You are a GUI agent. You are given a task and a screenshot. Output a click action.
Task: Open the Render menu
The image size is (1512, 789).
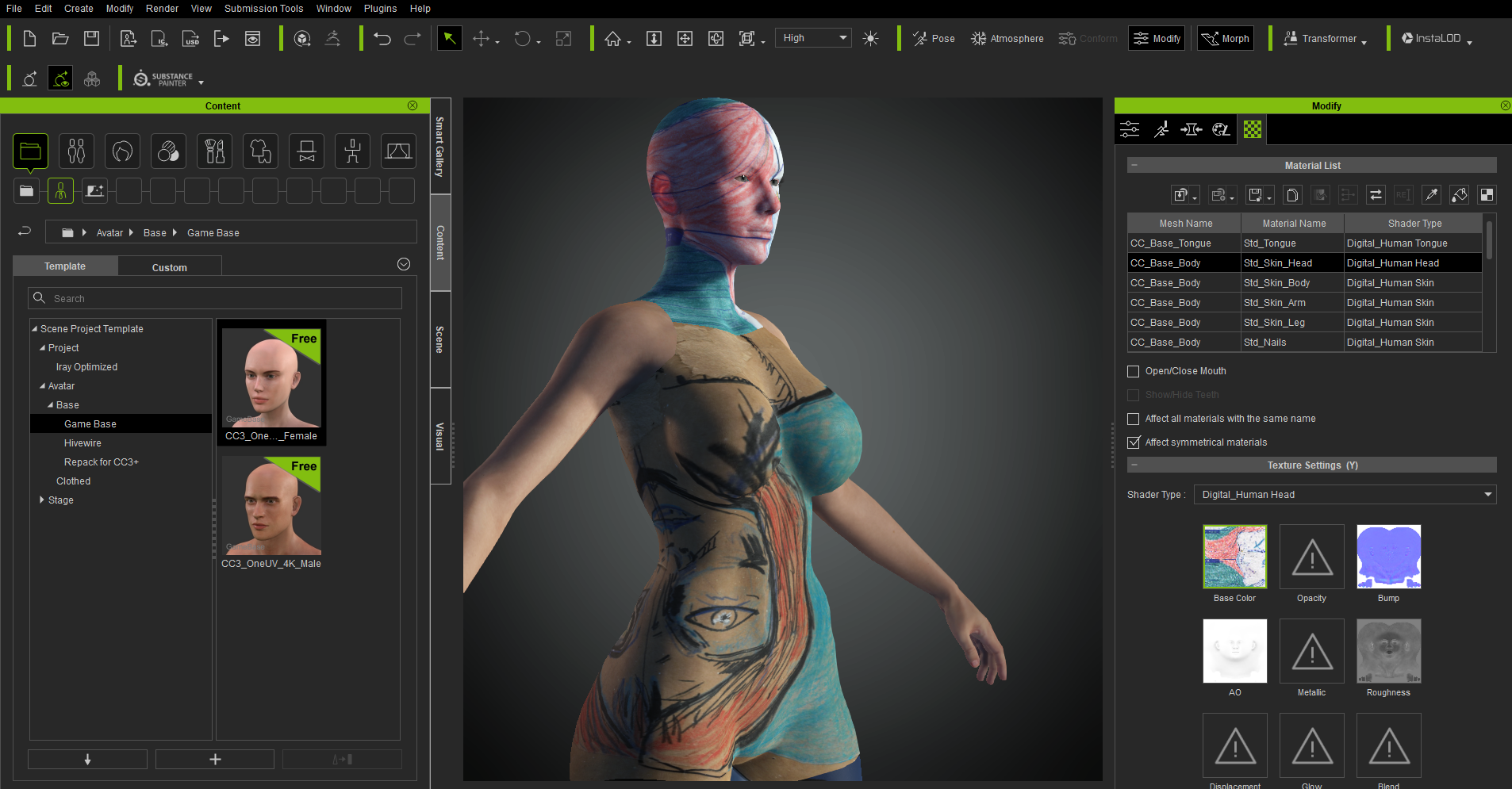162,9
